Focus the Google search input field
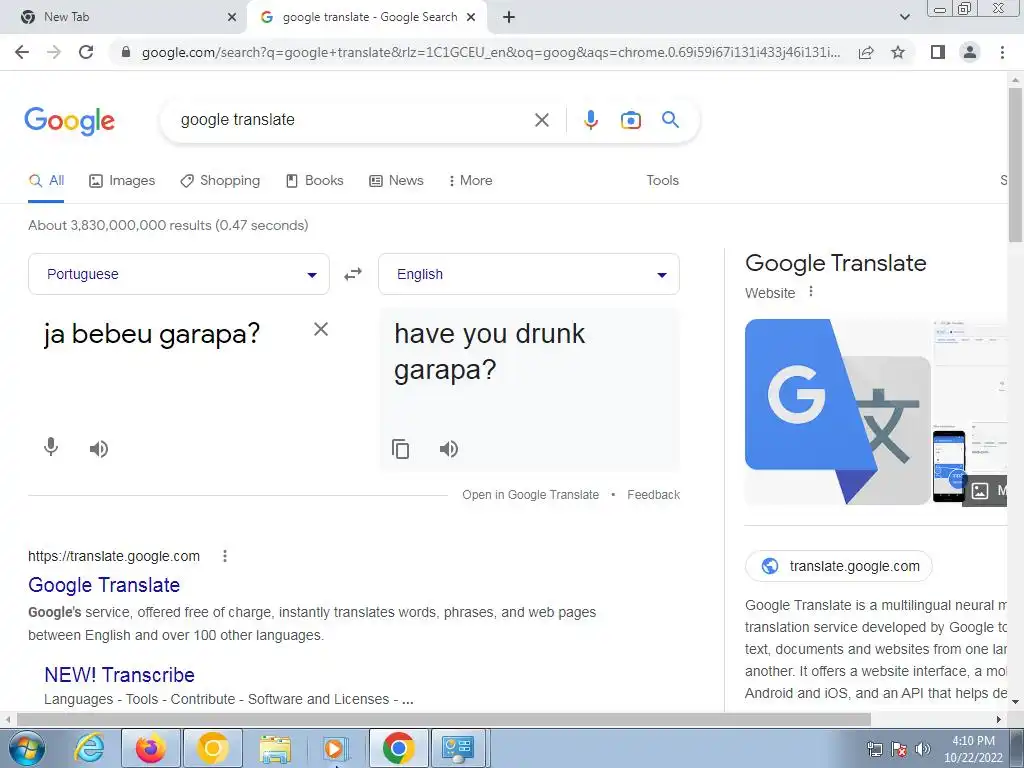The height and width of the screenshot is (768, 1024). [353, 120]
